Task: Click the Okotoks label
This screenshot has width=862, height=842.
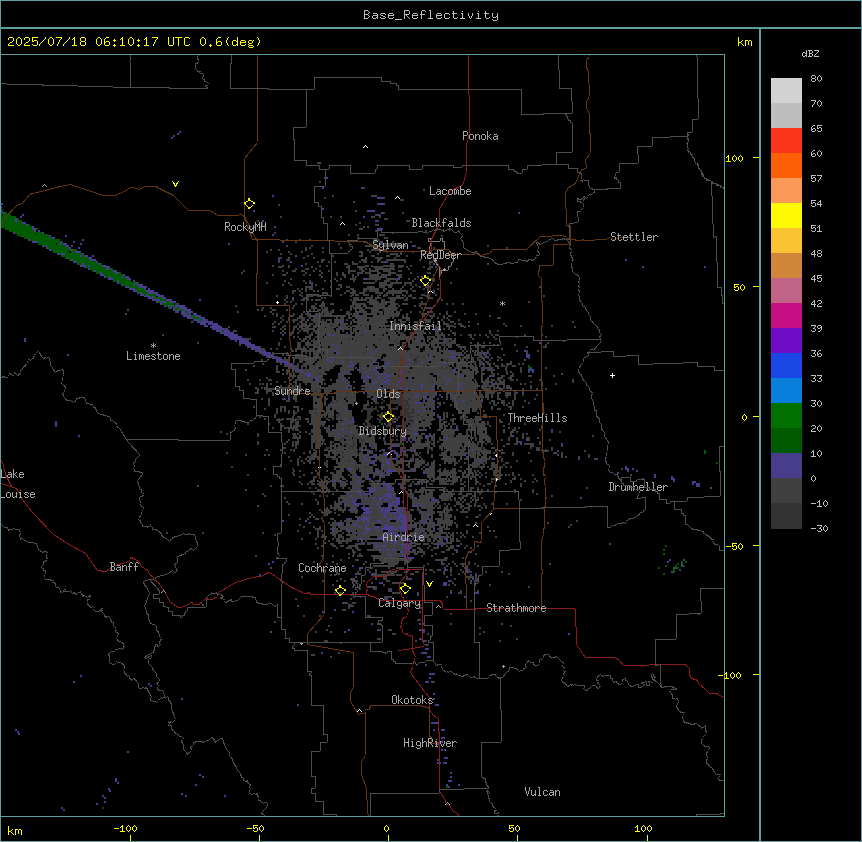Action: (412, 700)
